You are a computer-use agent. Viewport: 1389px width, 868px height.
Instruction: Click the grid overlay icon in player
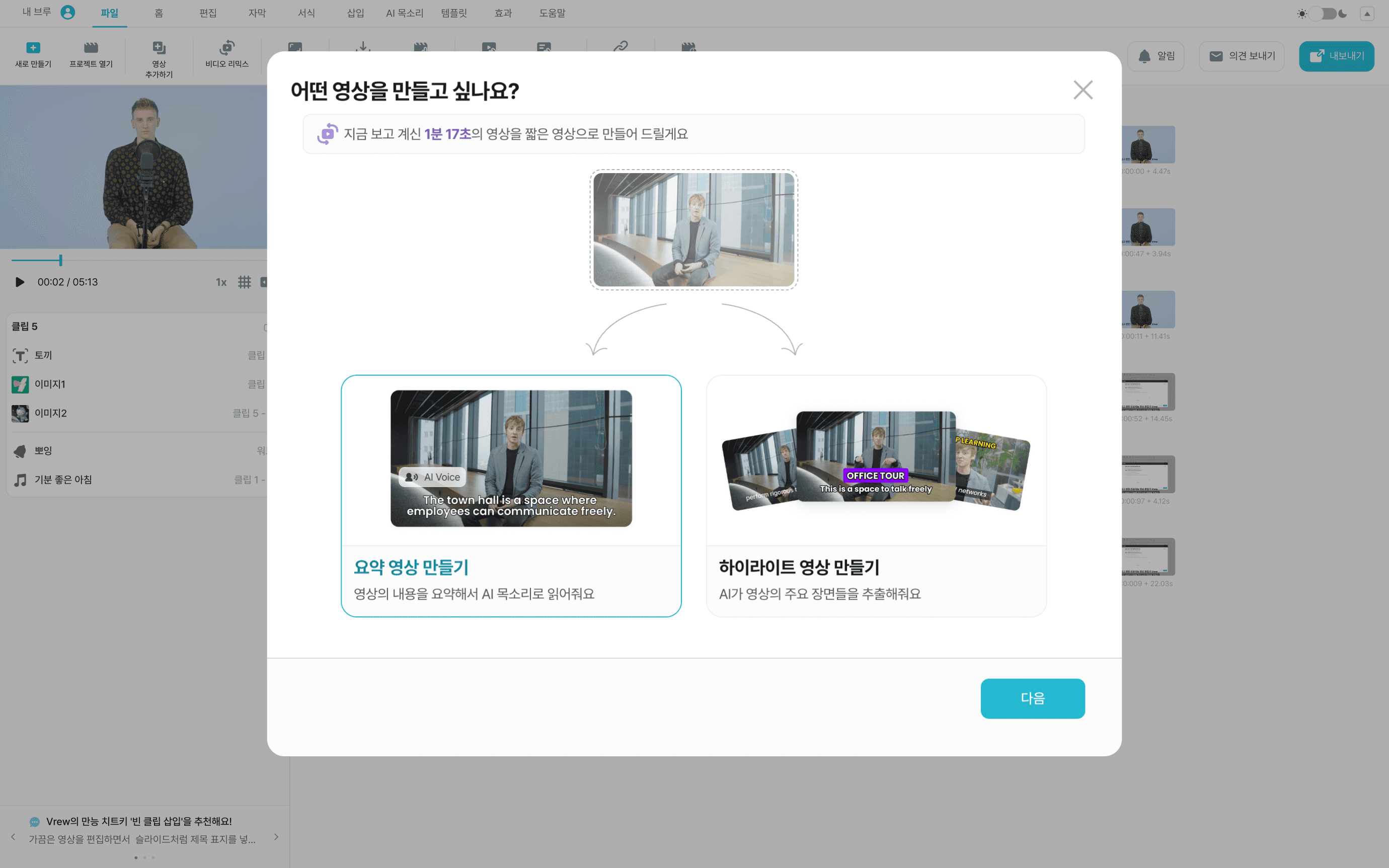tap(245, 282)
